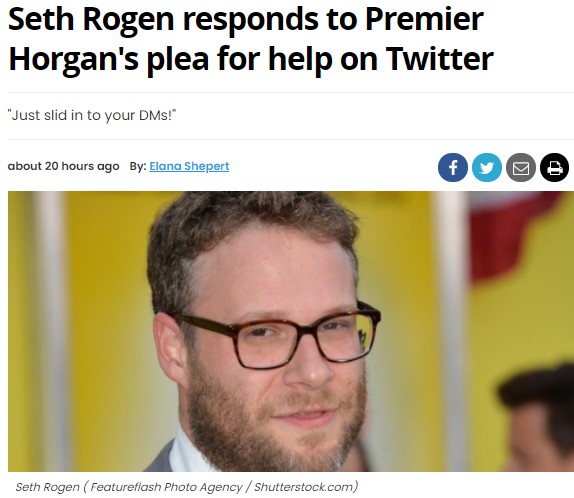Open author Elana Shepert's profile link

tap(189, 166)
